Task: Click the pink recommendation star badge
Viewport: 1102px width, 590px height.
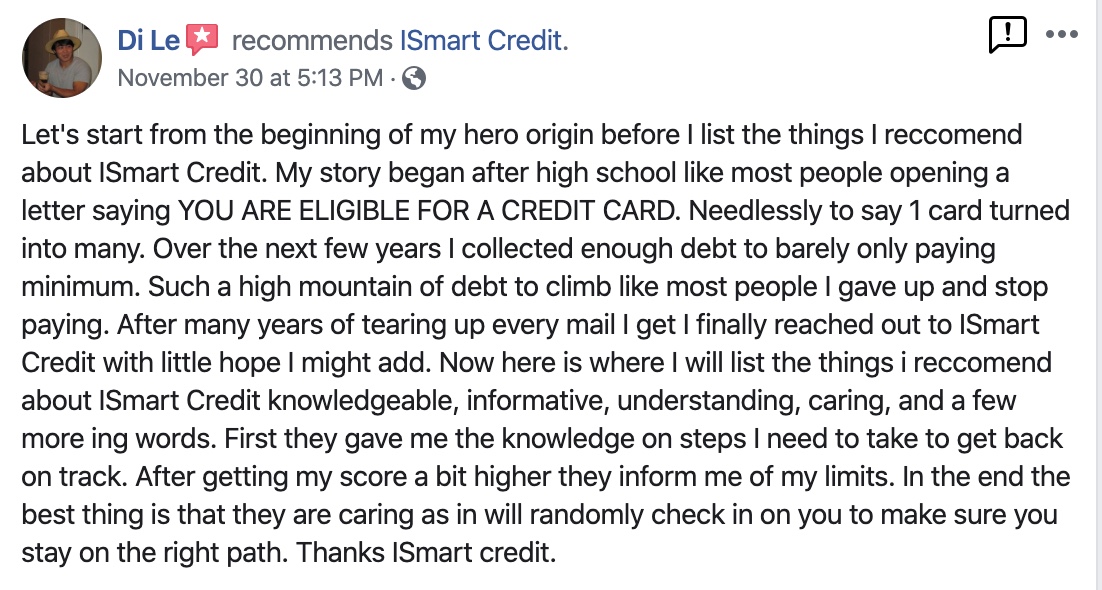Action: [203, 39]
